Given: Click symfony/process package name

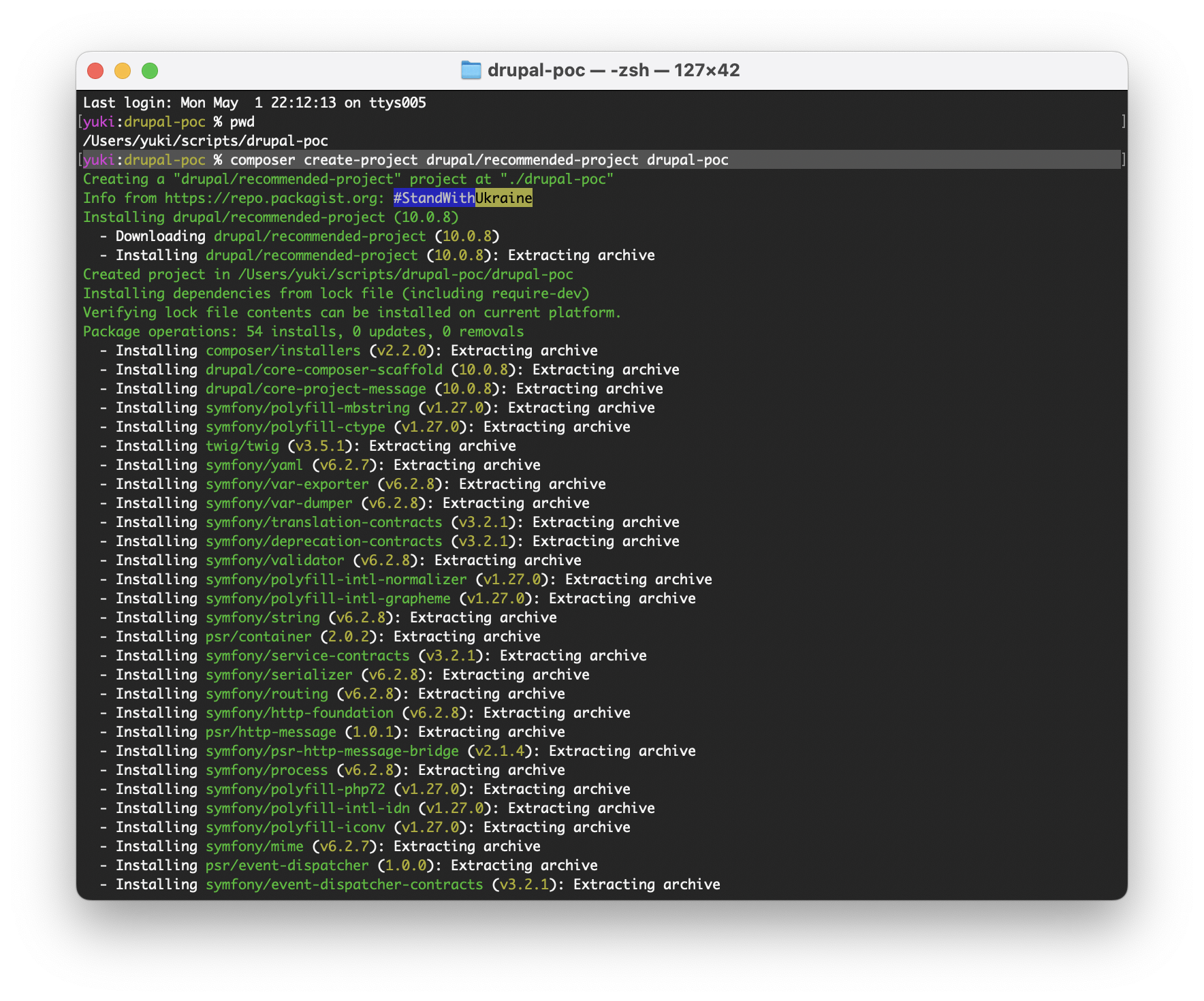Looking at the screenshot, I should coord(267,770).
